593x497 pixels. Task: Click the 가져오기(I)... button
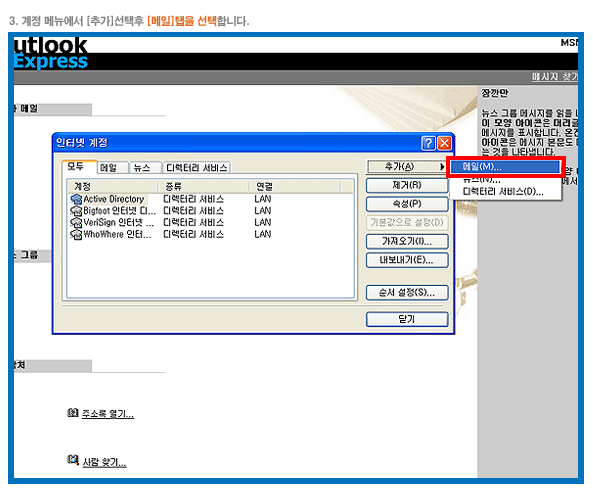tap(407, 241)
